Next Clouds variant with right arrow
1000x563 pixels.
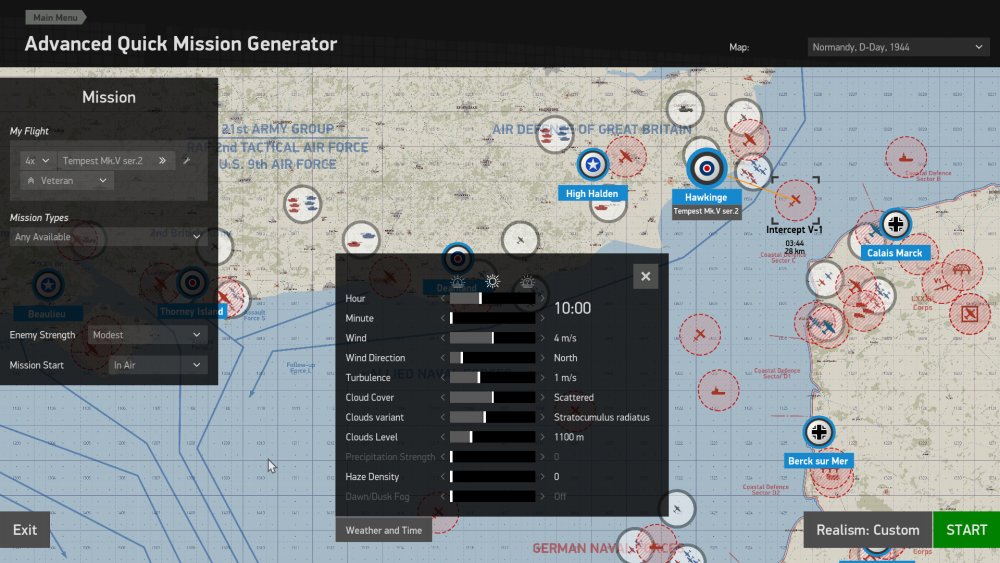tap(543, 417)
